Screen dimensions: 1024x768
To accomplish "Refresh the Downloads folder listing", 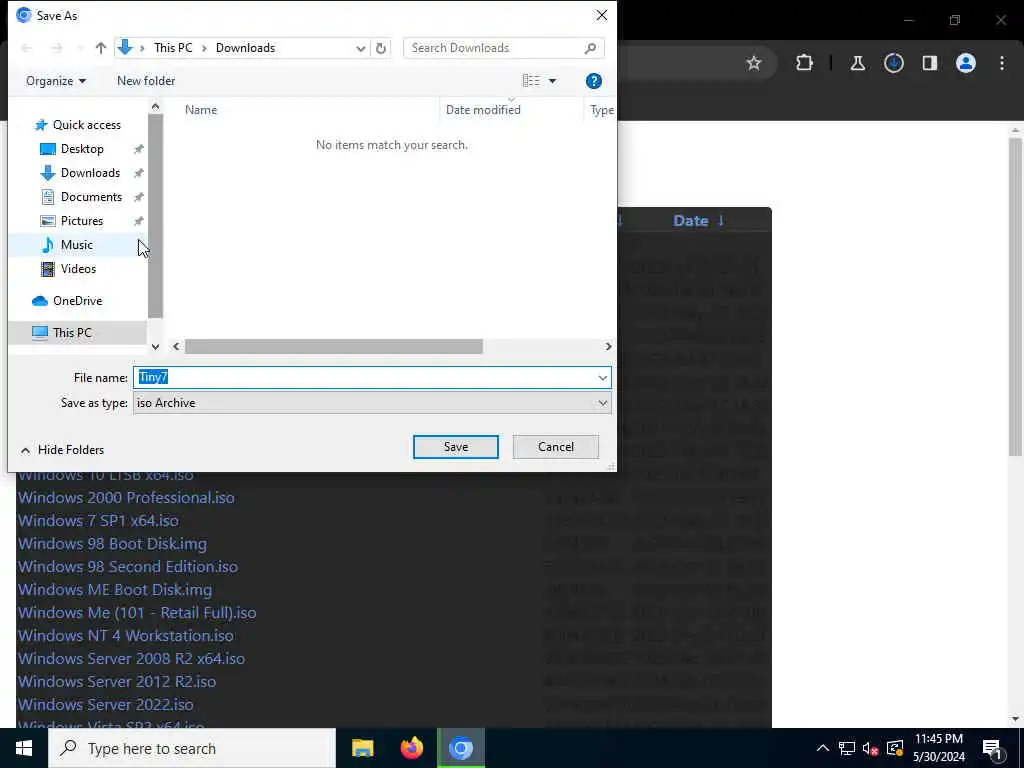I will pyautogui.click(x=381, y=48).
